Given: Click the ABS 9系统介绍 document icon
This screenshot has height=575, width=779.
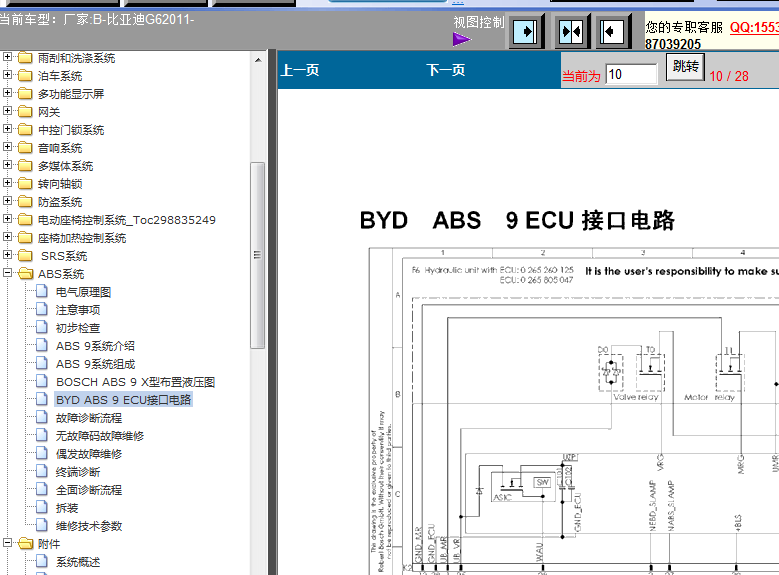Looking at the screenshot, I should 42,345.
